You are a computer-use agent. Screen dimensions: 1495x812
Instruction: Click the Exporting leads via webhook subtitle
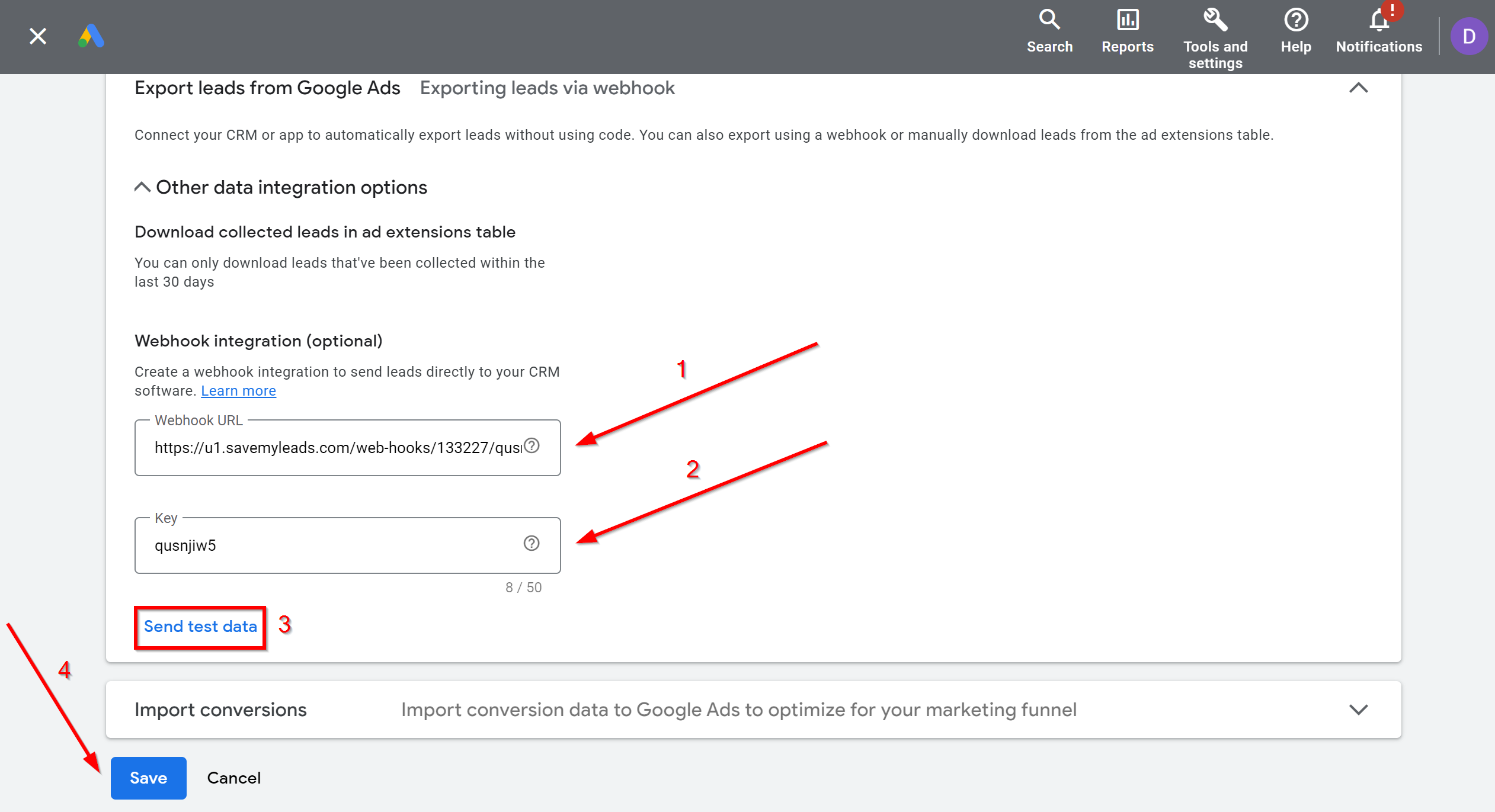(x=547, y=88)
